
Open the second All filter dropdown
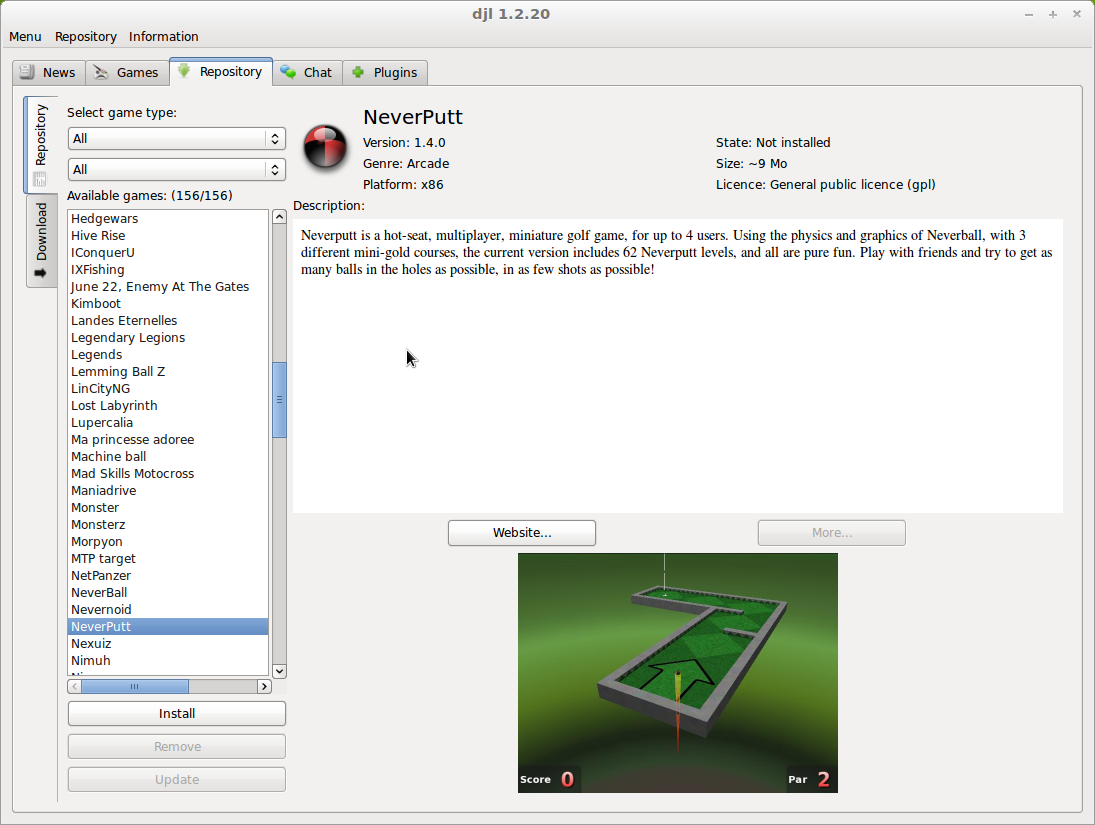[176, 169]
